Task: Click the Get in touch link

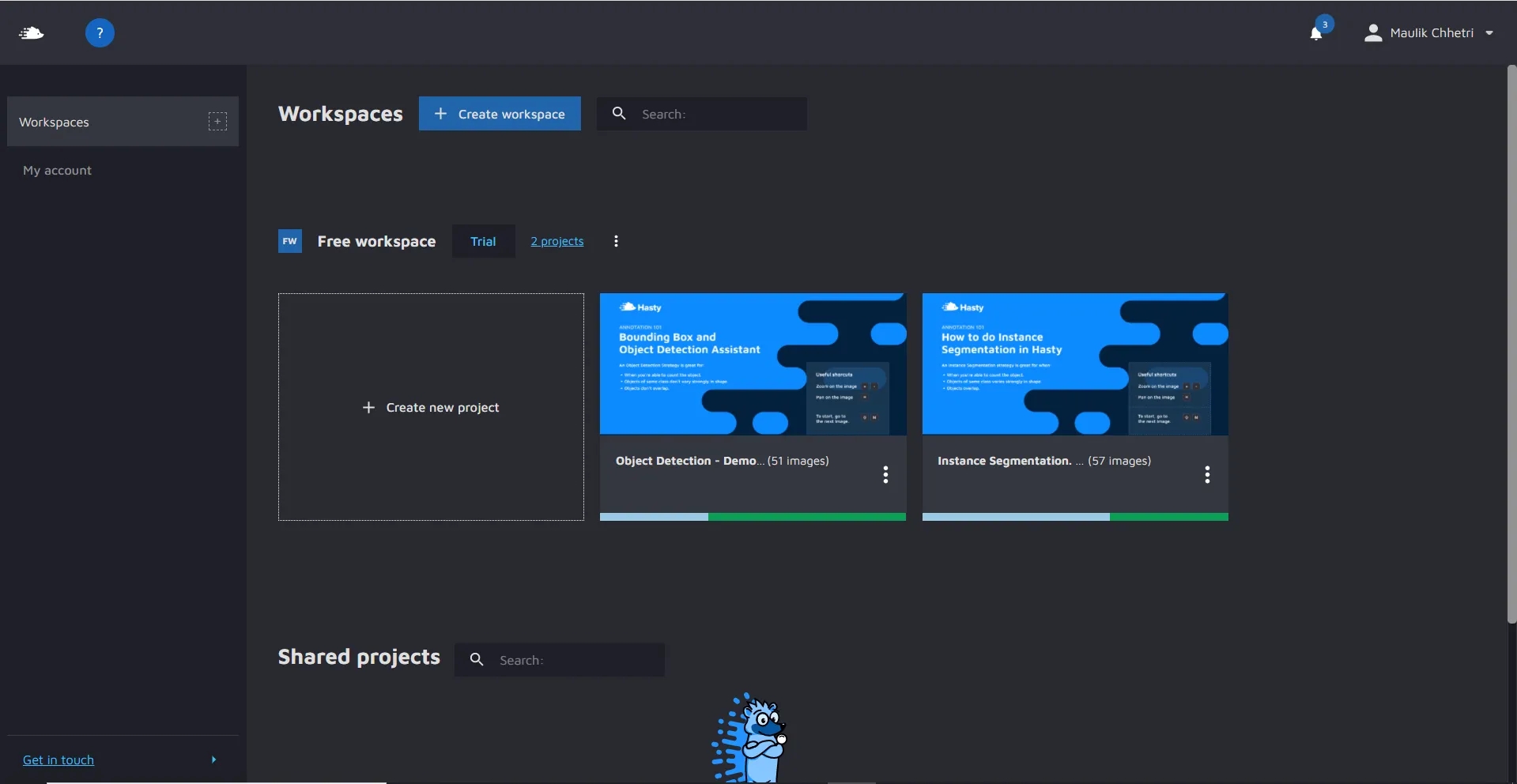Action: click(x=58, y=759)
